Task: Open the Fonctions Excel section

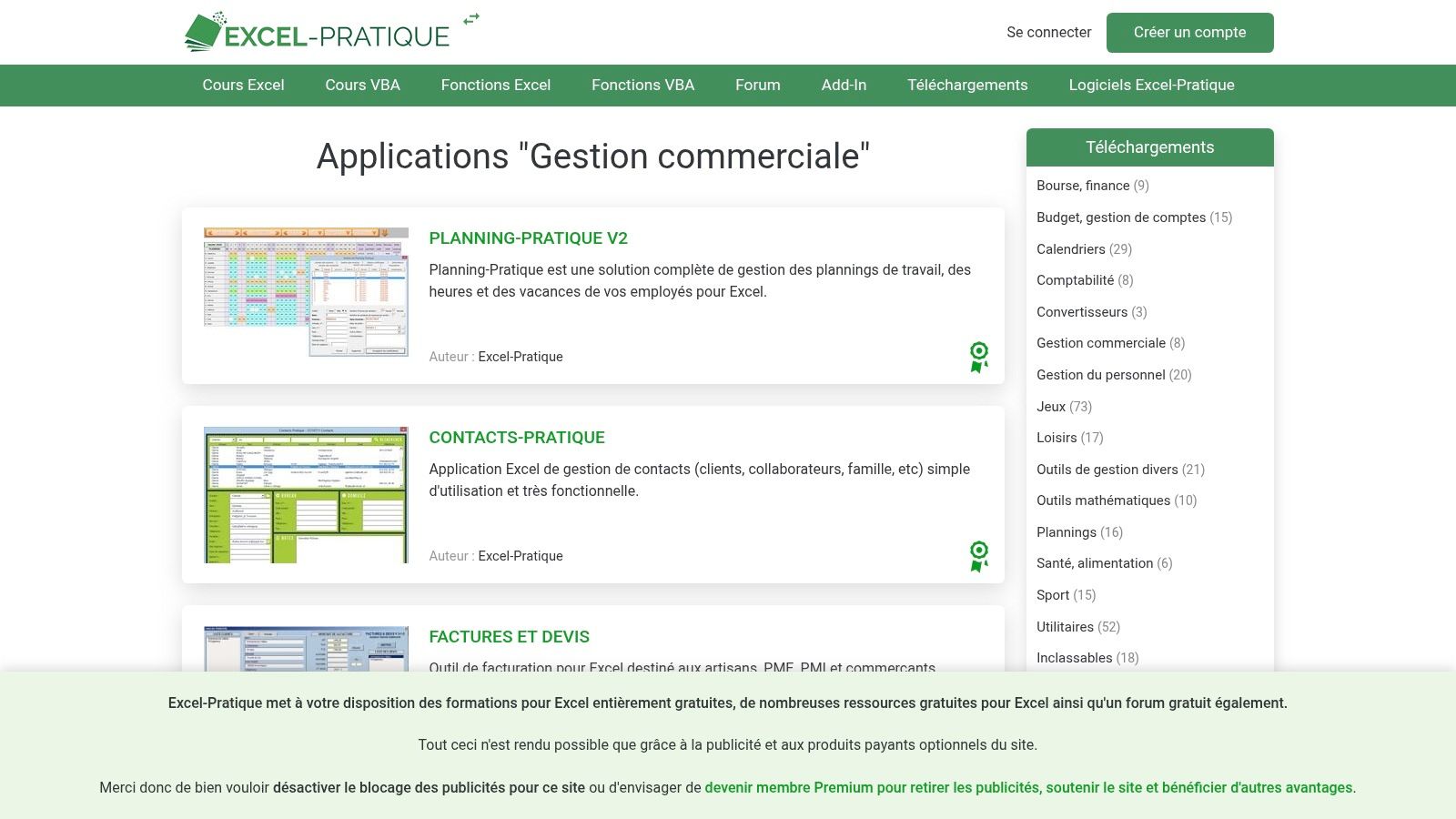Action: [x=495, y=85]
